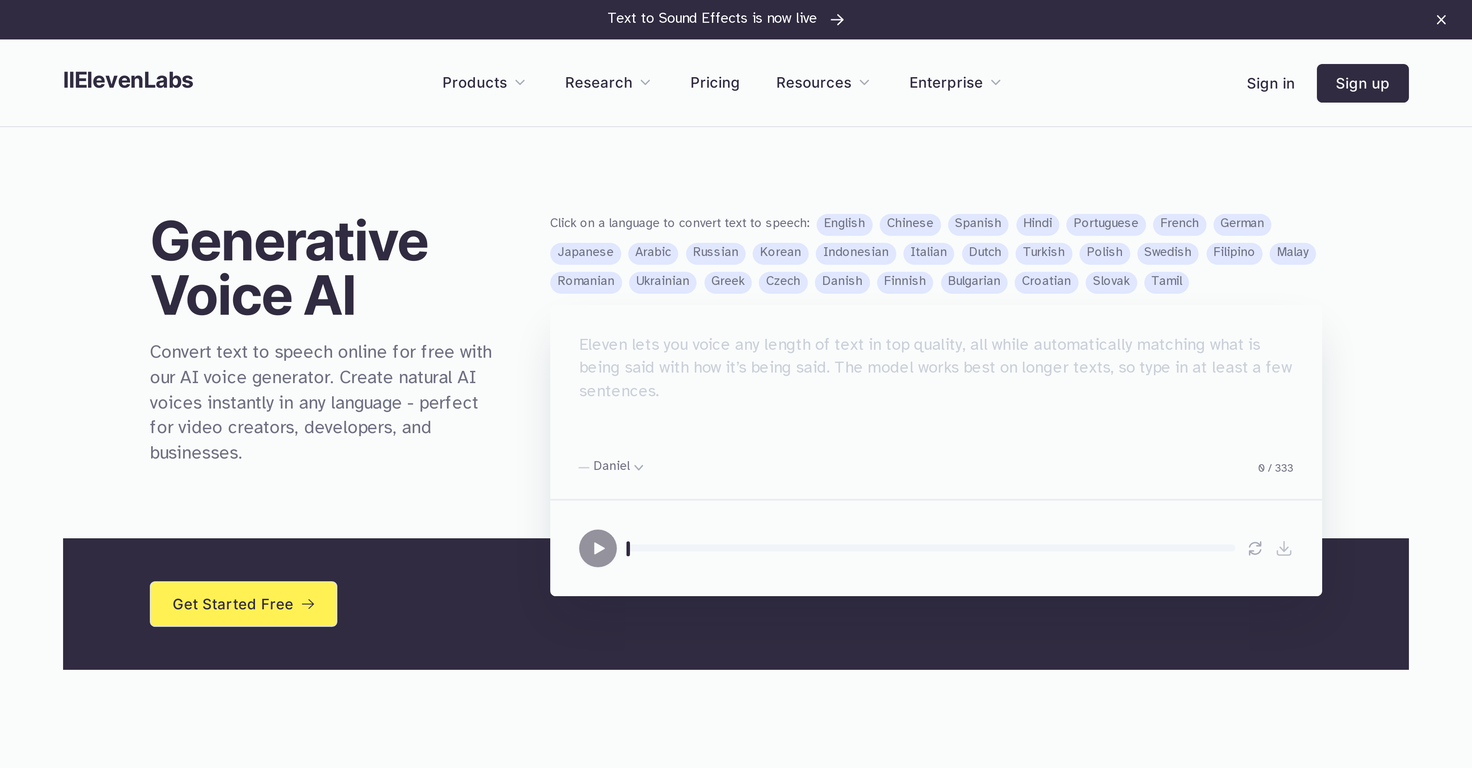
Task: Expand the Resources menu
Action: 822,83
